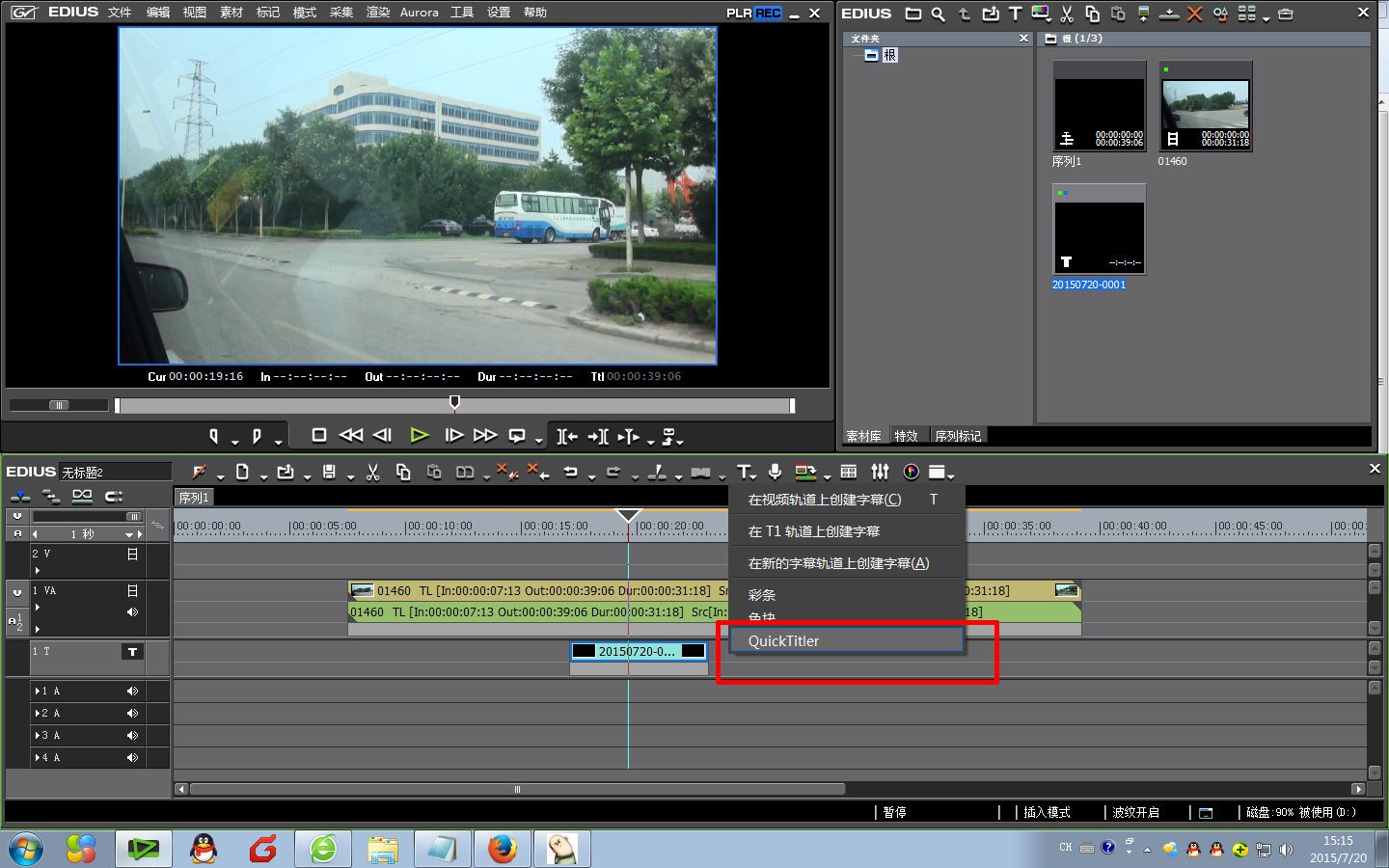Click the search magnifier in bin toolbar
Image resolution: width=1389 pixels, height=868 pixels.
tap(938, 14)
